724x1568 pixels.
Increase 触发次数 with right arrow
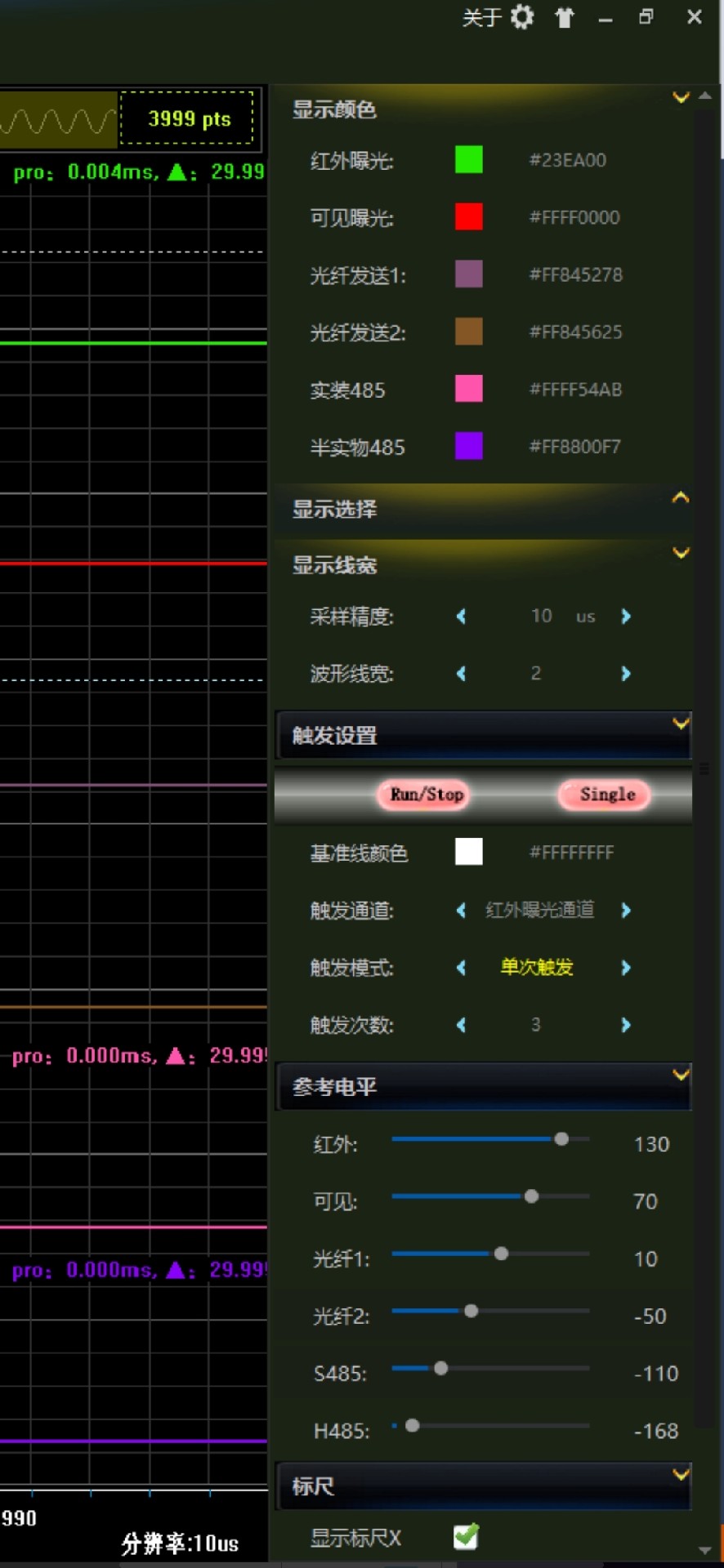point(626,1024)
